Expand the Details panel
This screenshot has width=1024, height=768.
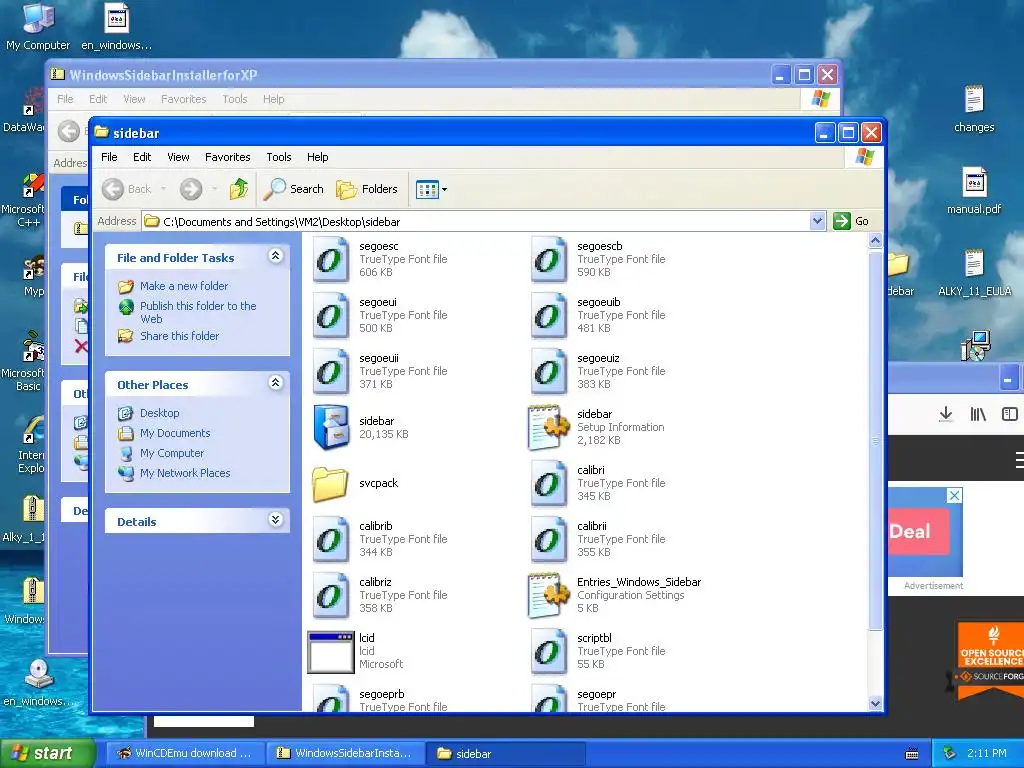click(276, 520)
